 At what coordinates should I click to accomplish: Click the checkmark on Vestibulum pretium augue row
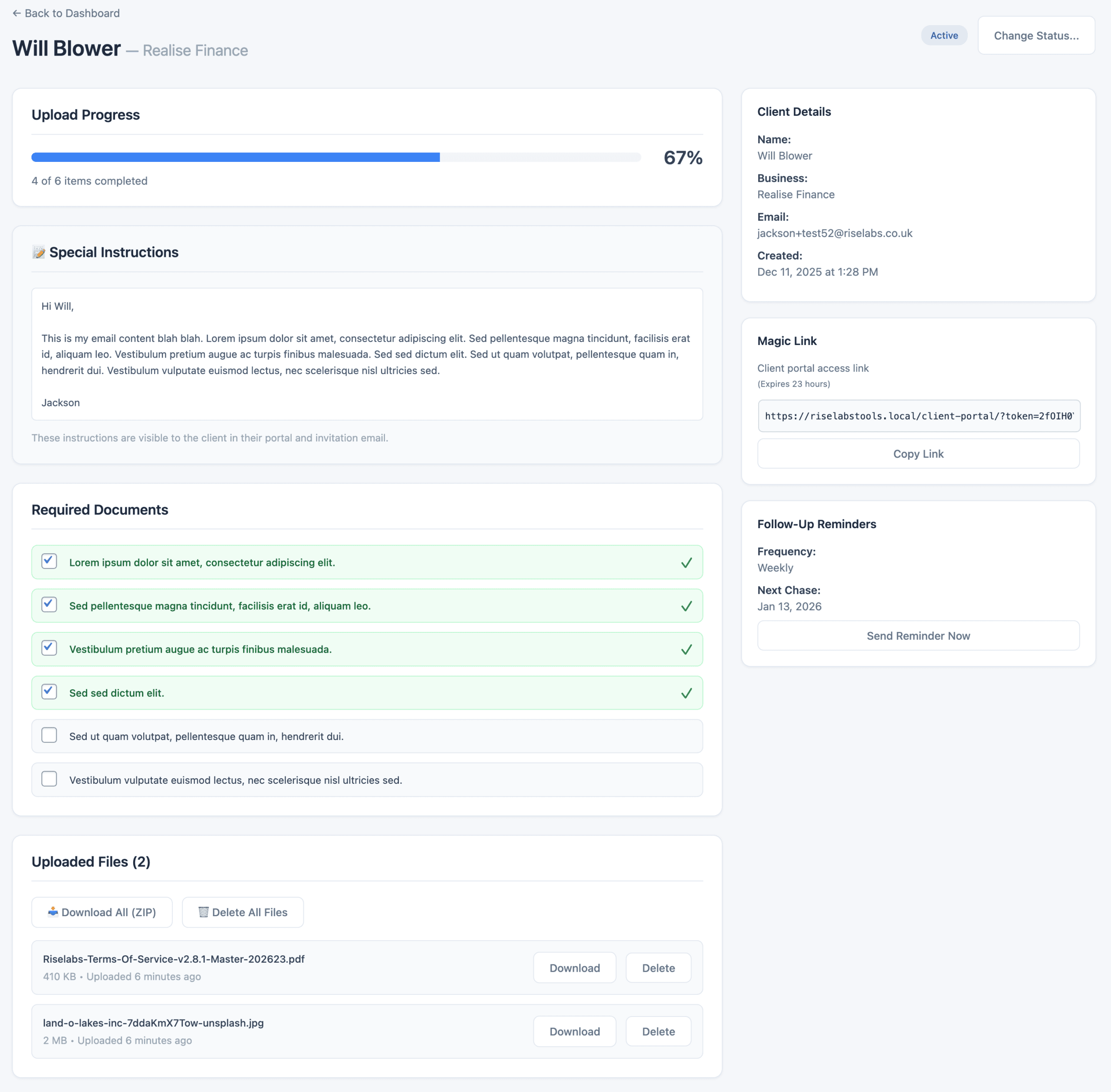tap(686, 649)
